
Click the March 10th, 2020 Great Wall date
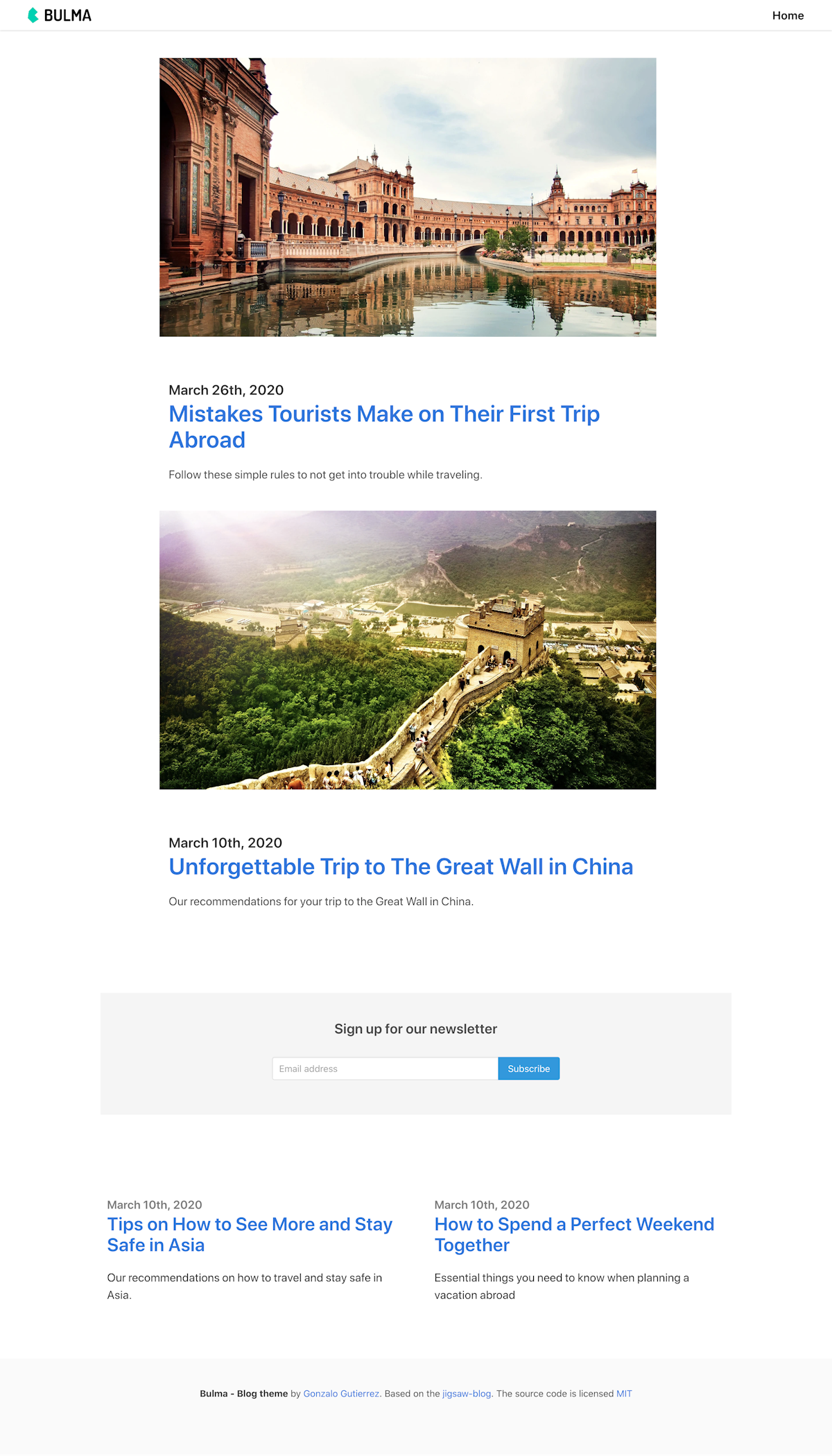point(225,843)
